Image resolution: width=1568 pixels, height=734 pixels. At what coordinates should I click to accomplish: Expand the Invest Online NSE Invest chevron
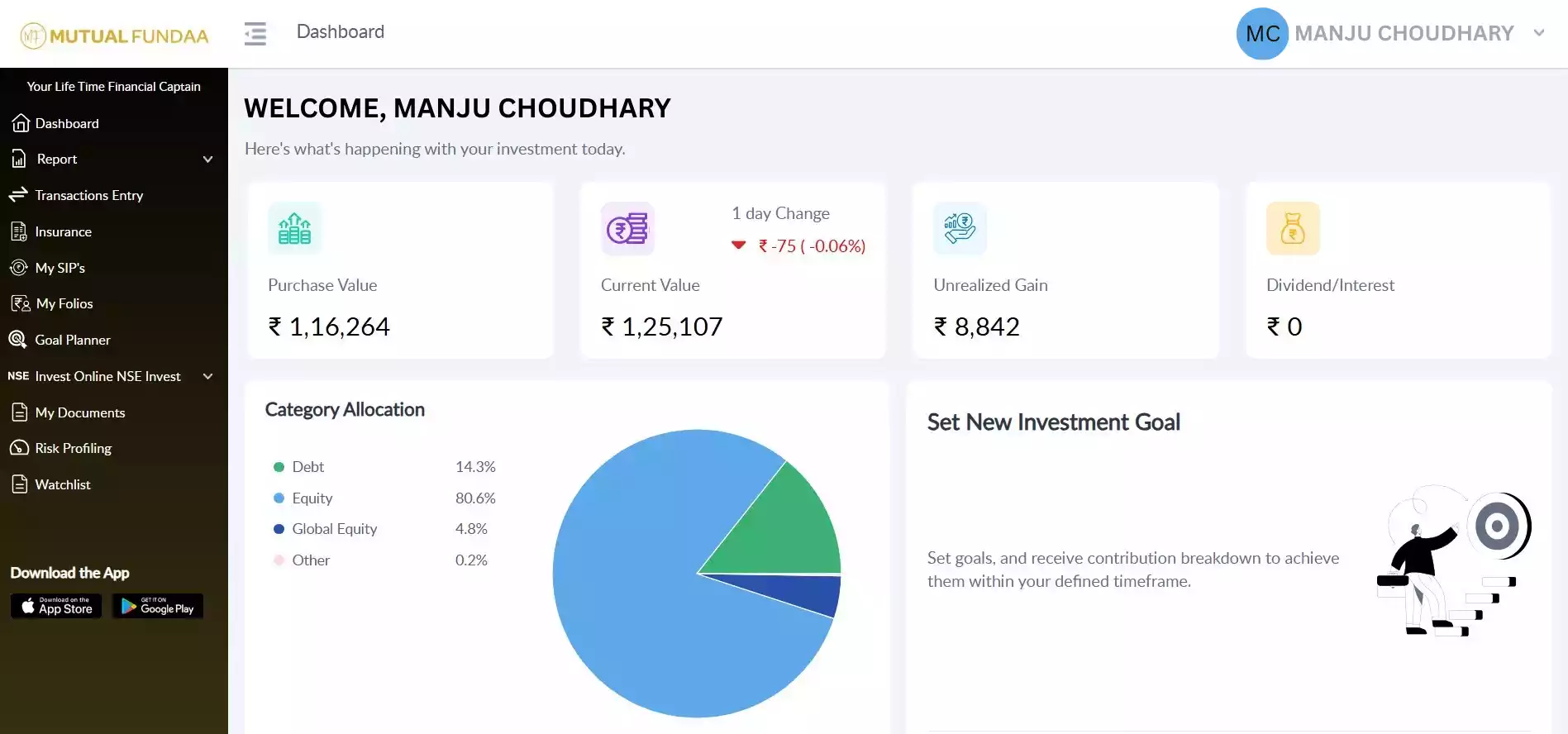208,377
